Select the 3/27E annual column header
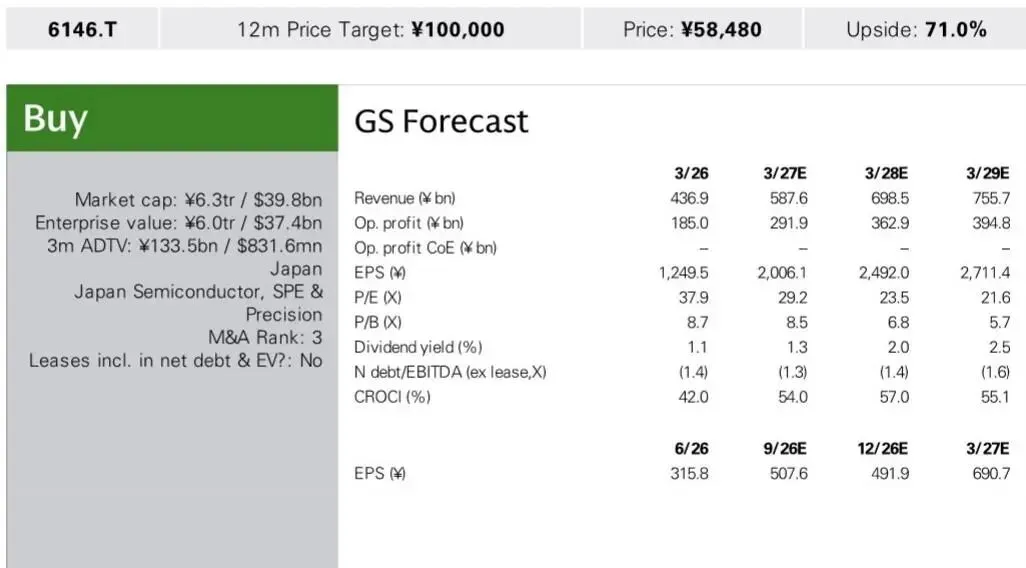This screenshot has height=568, width=1026. click(x=785, y=173)
